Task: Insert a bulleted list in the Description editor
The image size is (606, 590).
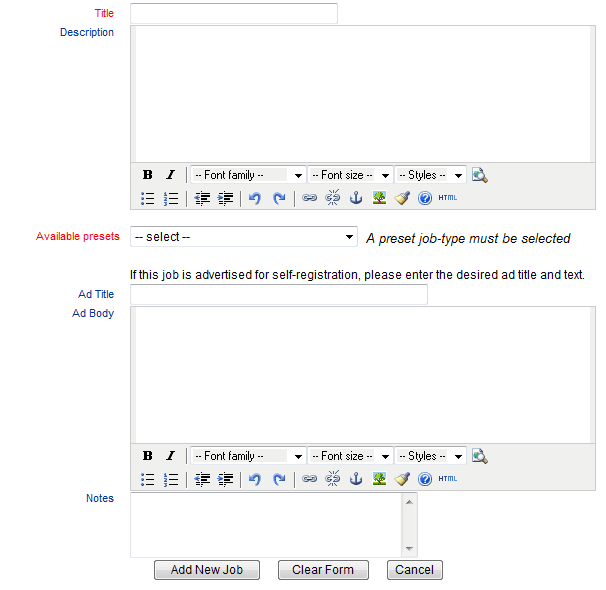Action: click(x=148, y=198)
